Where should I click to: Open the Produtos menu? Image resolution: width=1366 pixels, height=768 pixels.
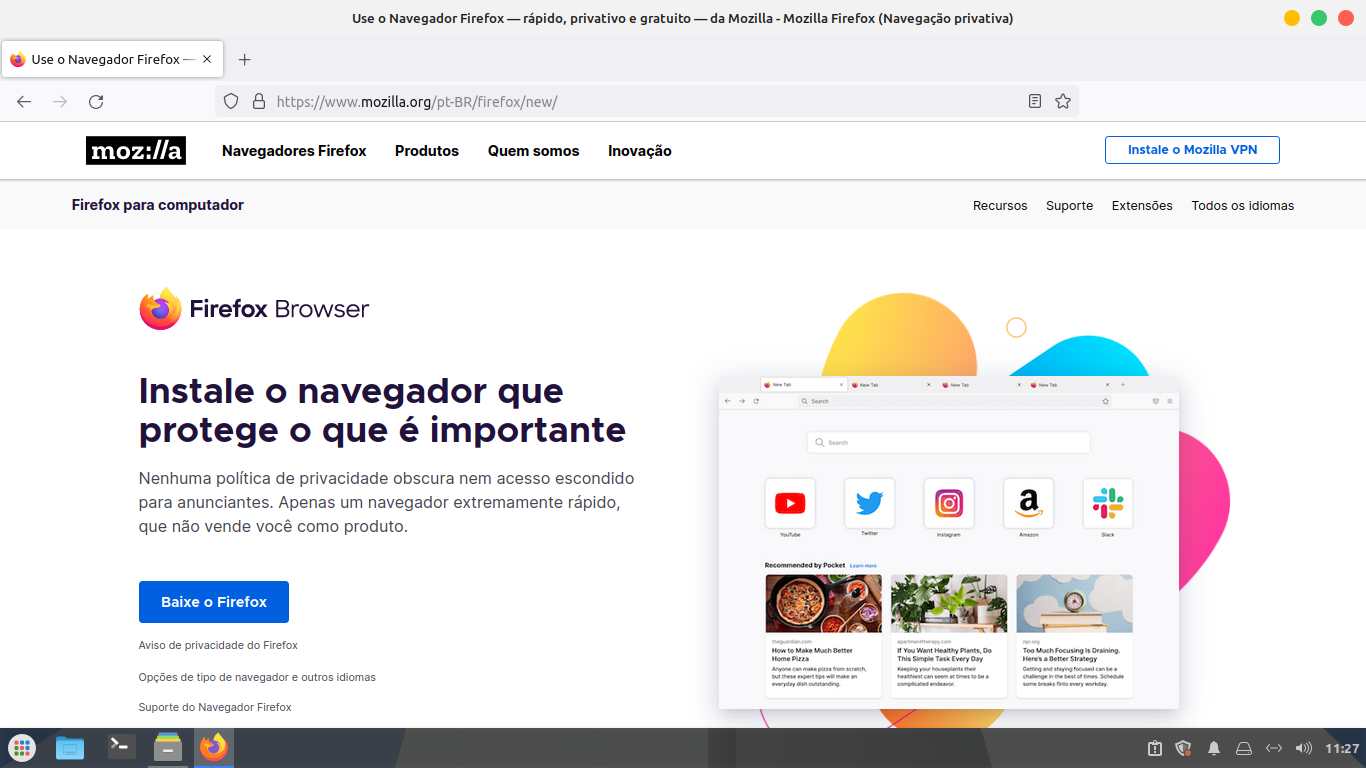[427, 151]
